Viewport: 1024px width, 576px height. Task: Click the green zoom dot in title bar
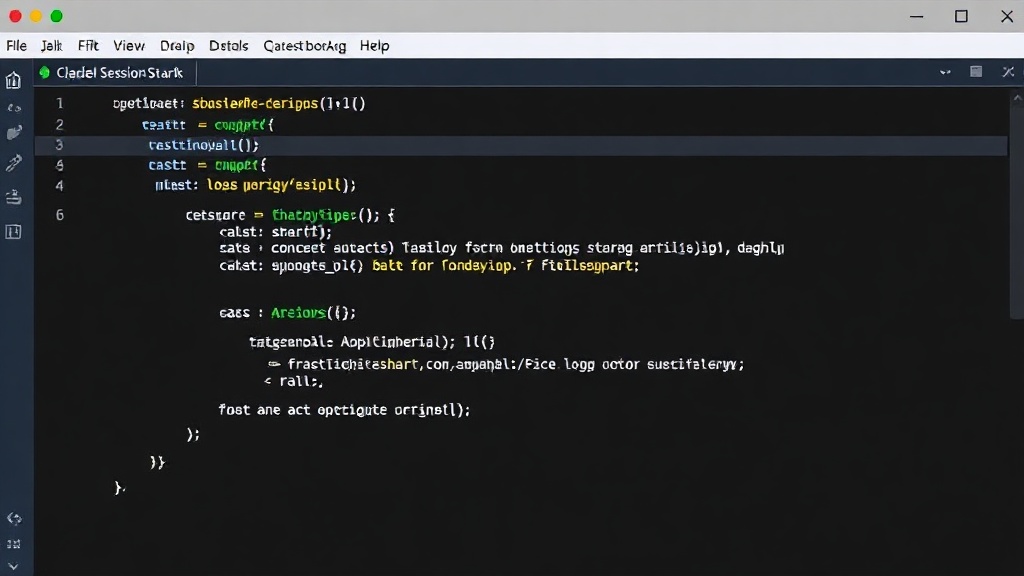coord(57,16)
